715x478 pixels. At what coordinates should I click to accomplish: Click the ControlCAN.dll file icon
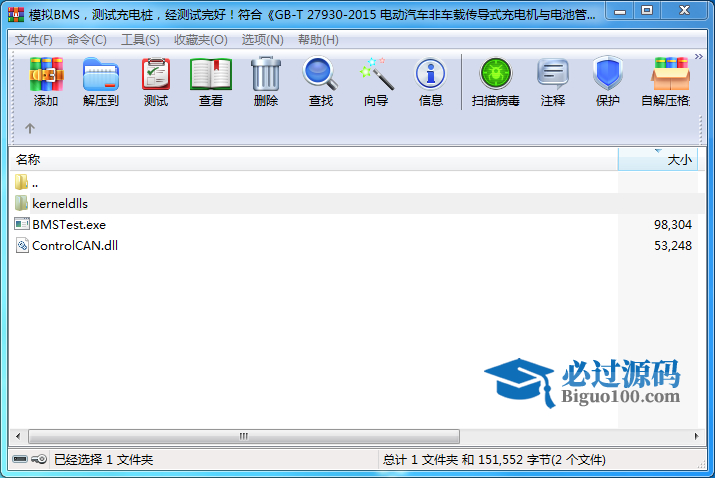click(x=22, y=245)
